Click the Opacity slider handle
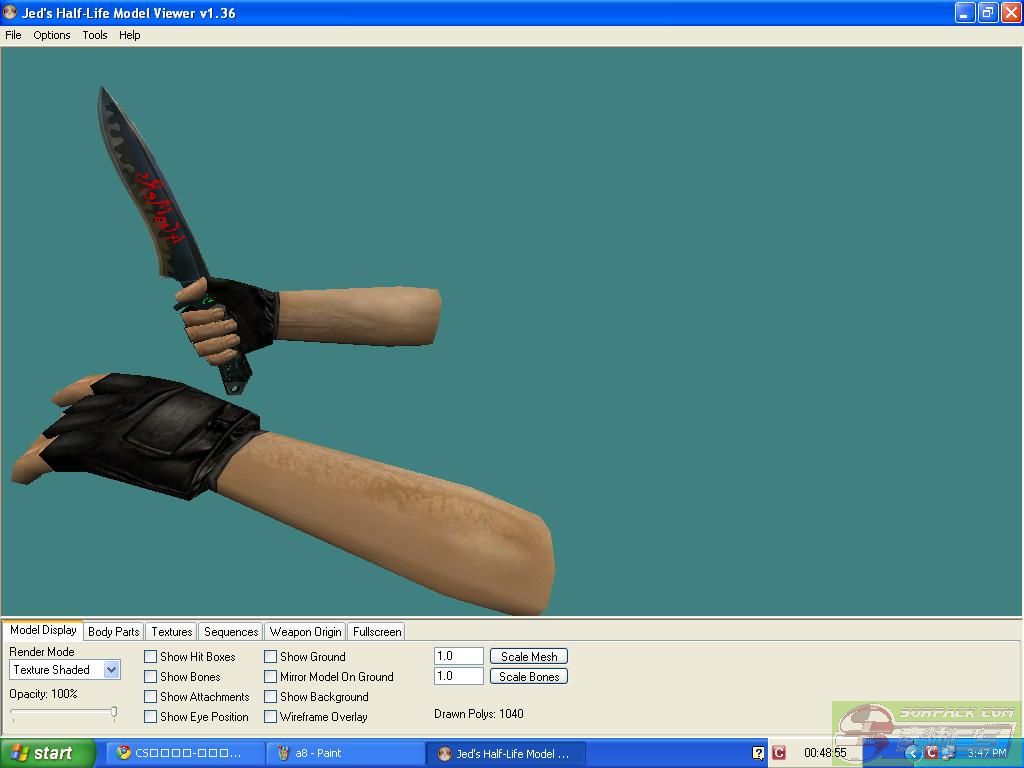Viewport: 1024px width, 768px height. [114, 713]
